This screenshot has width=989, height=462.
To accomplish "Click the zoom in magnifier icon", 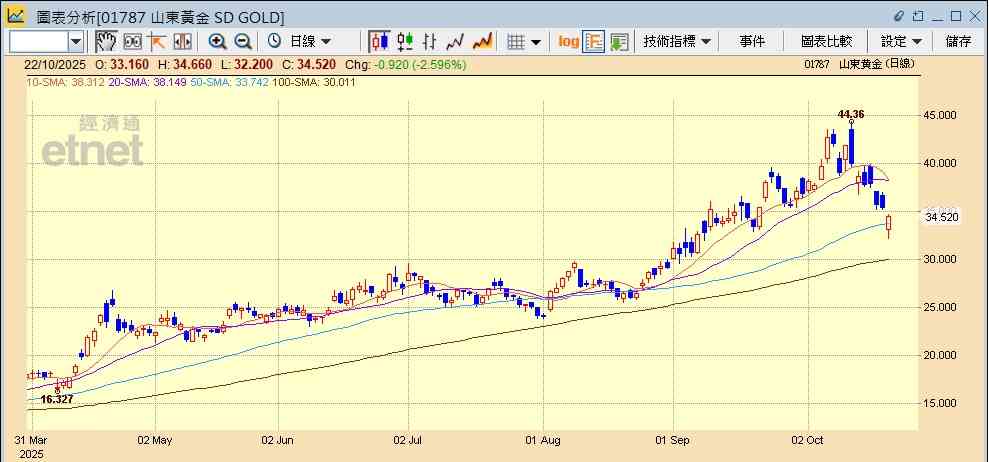I will pos(217,41).
